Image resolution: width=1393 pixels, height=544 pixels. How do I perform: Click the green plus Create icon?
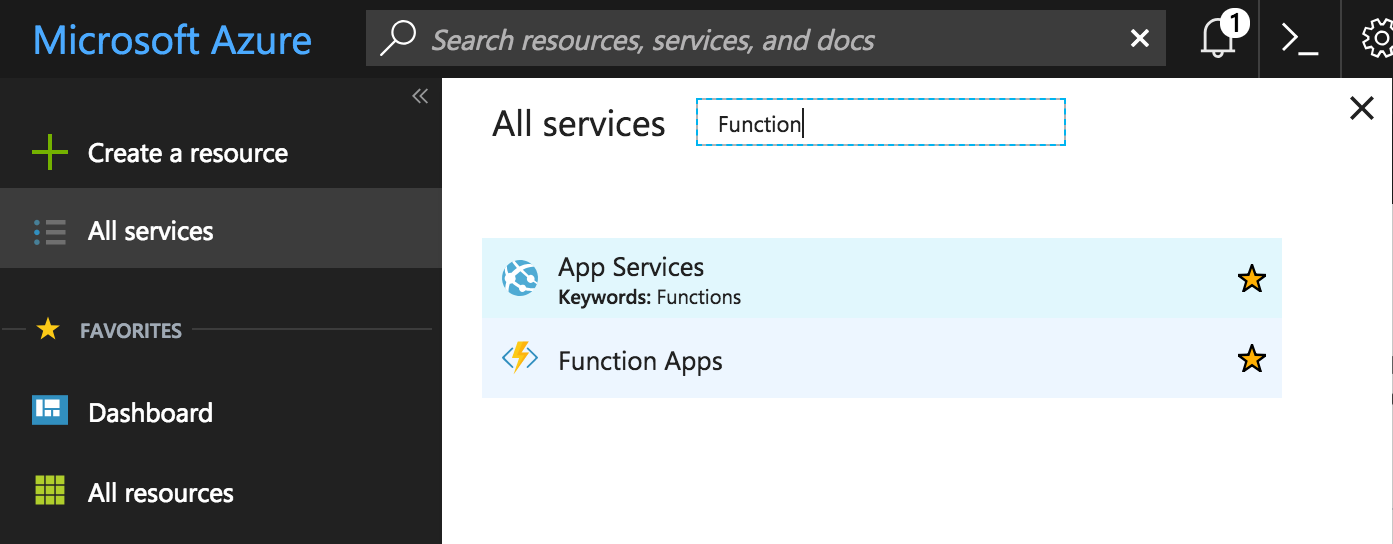50,153
